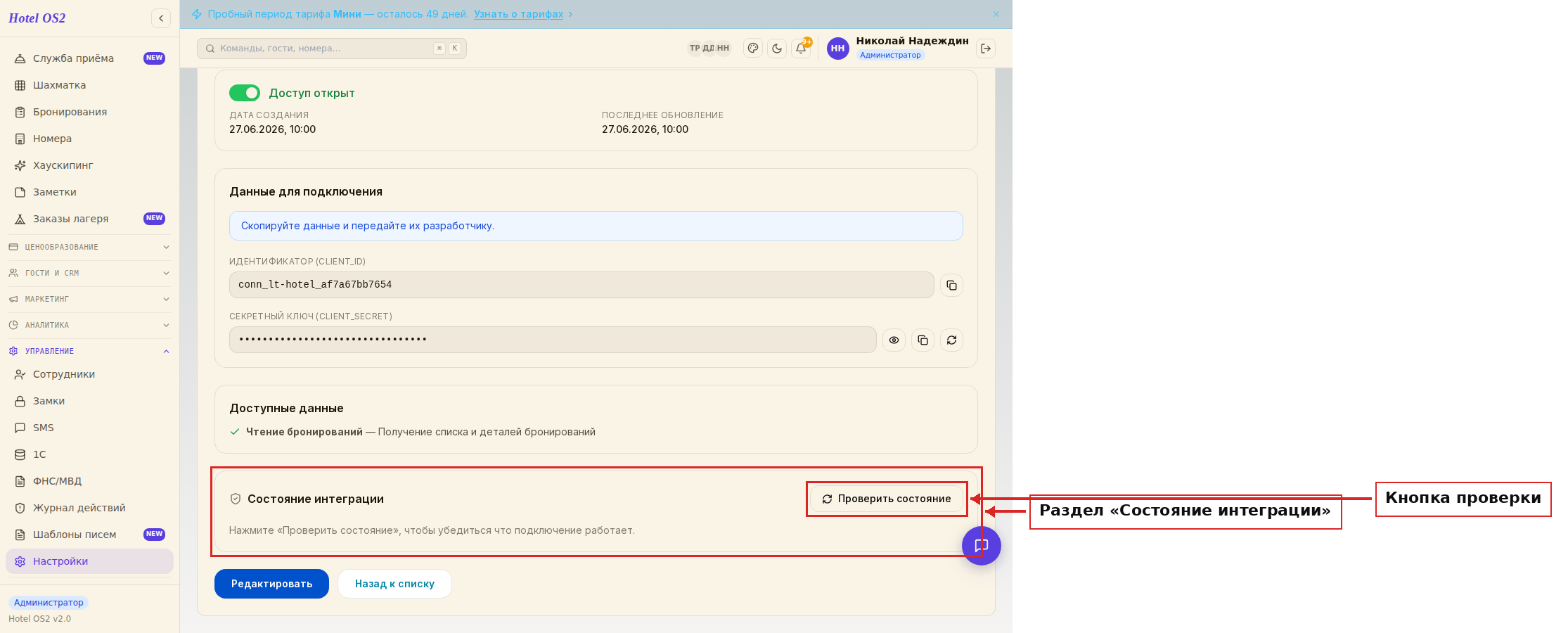Expand the «Аналитика» sidebar section
Screen dimensions: 1568x633
(89, 325)
